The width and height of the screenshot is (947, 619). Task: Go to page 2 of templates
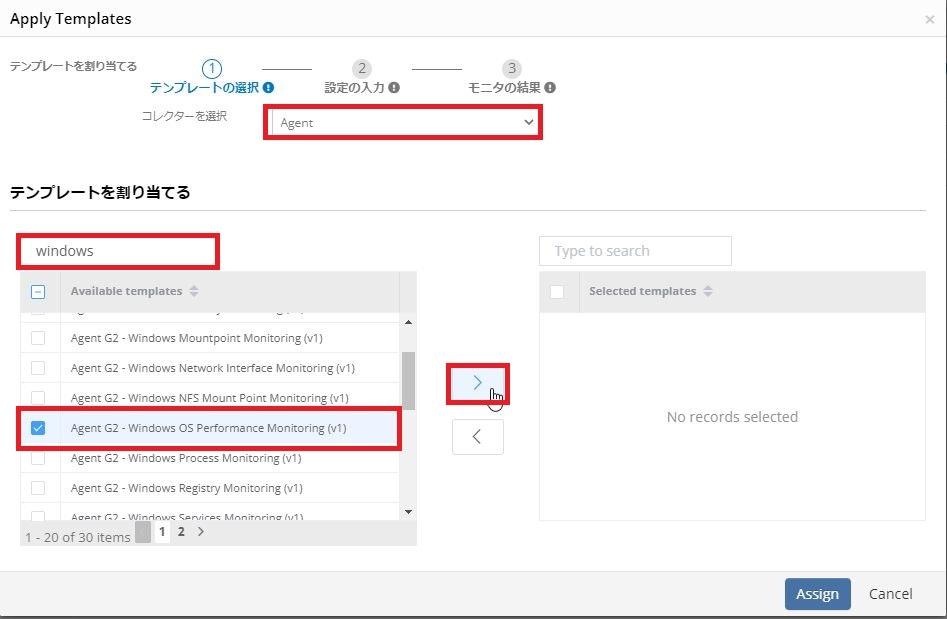coord(181,532)
